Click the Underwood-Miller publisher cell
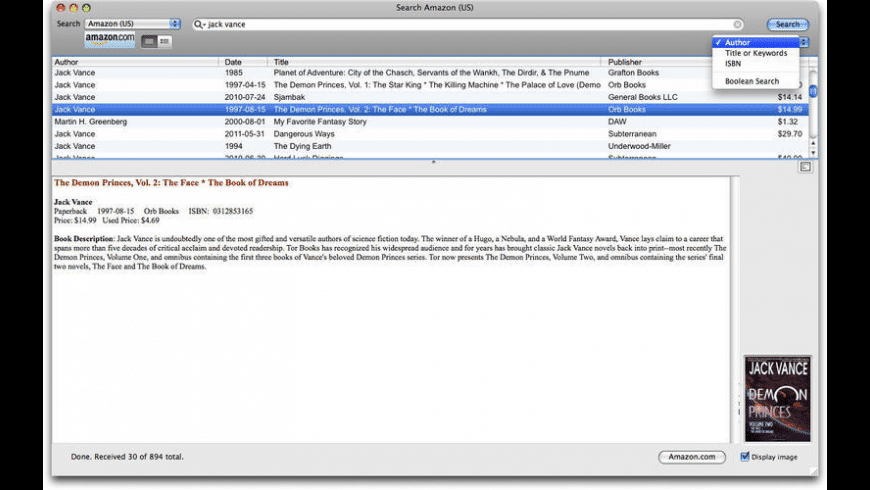Screen dimensions: 870x490 coord(639,146)
